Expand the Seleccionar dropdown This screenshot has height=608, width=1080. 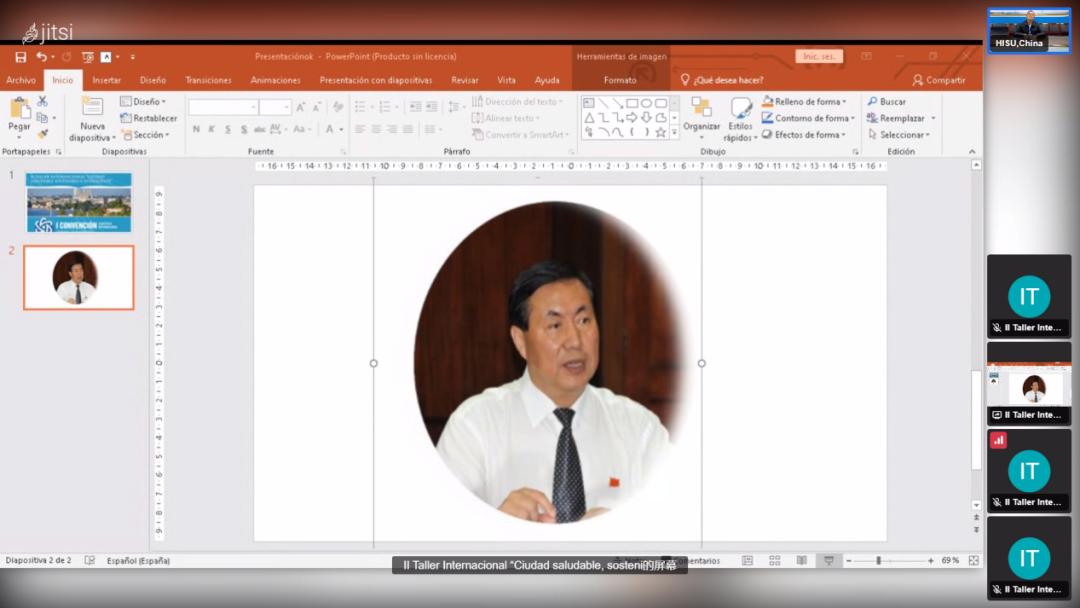(899, 135)
